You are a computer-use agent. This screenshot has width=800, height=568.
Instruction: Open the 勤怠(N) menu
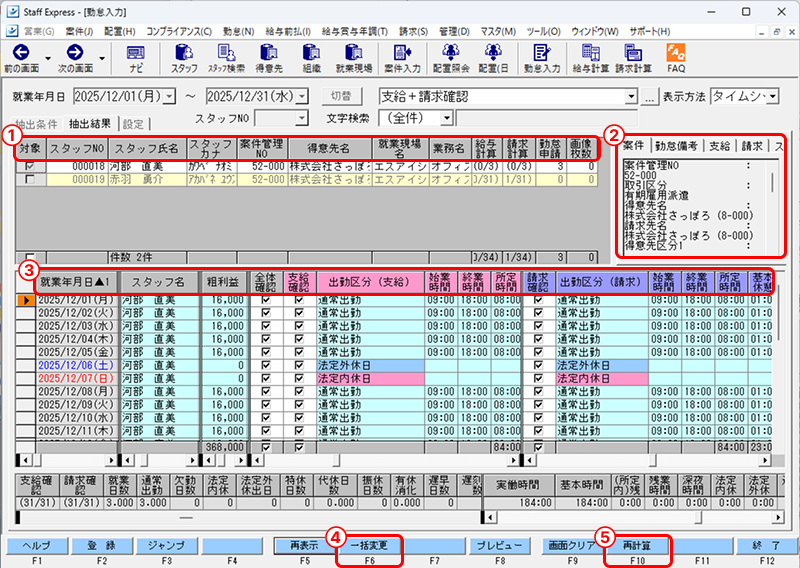coord(238,32)
